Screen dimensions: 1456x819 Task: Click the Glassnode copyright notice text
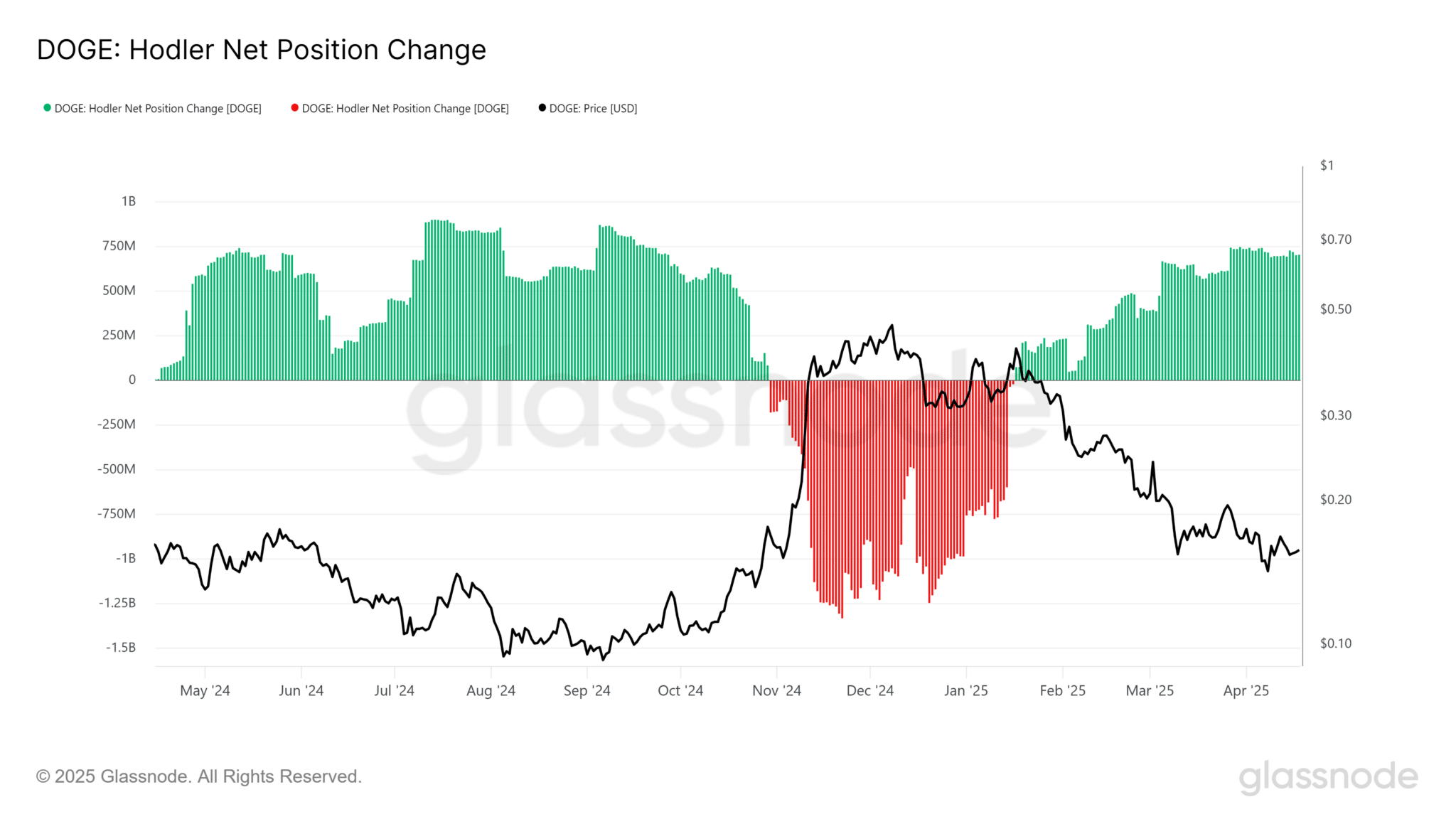click(199, 776)
